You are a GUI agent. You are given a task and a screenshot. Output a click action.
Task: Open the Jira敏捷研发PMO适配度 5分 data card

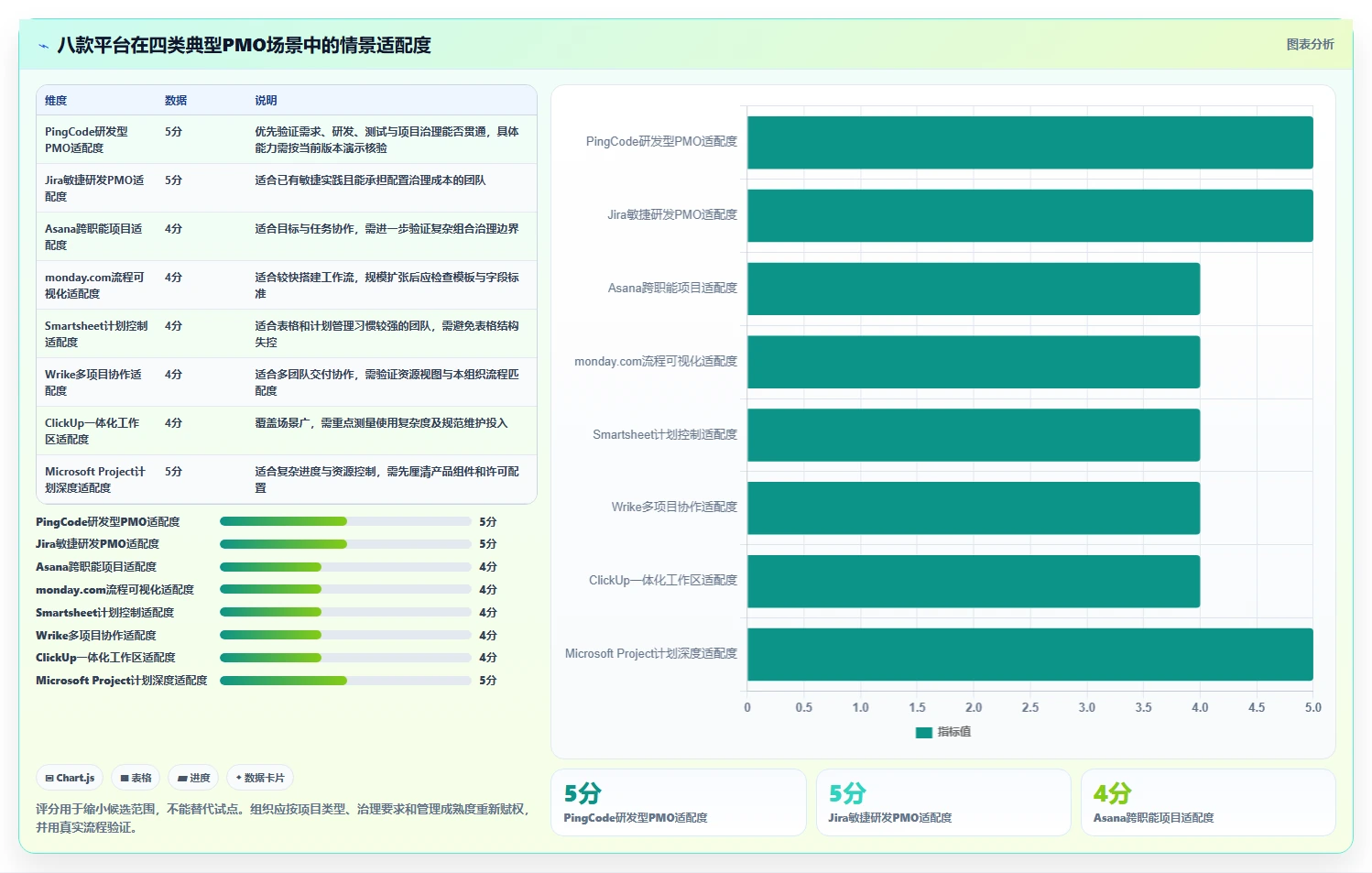coord(943,802)
